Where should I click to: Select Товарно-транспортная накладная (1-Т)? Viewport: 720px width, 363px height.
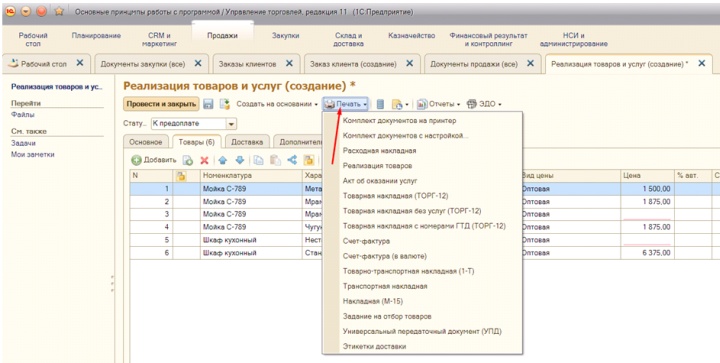coord(409,271)
